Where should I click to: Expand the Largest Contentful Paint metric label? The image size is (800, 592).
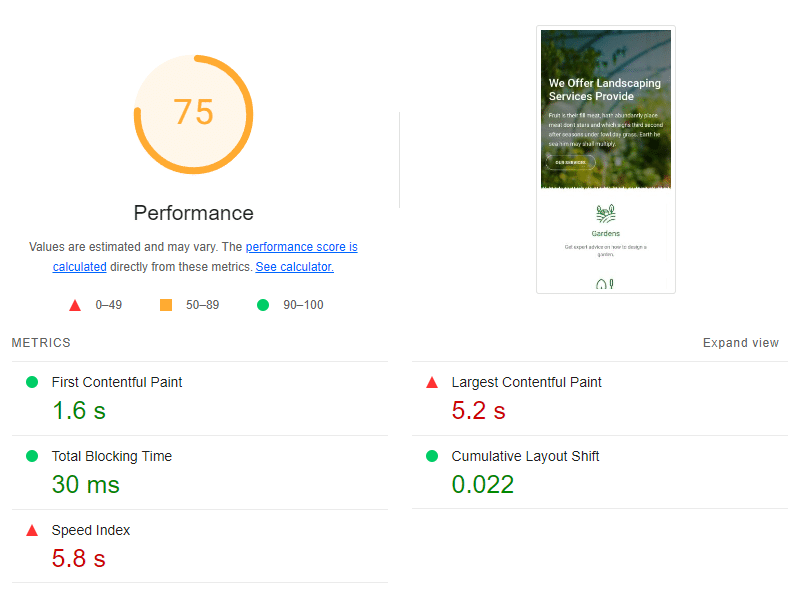[x=526, y=382]
